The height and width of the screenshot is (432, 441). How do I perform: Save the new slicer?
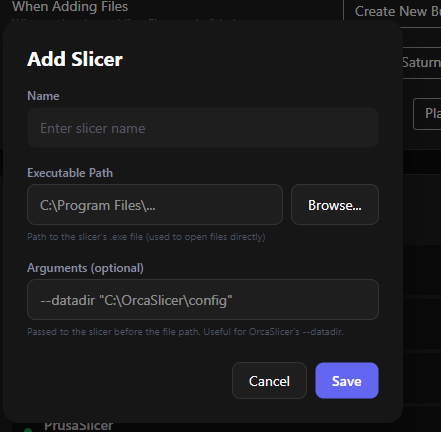347,381
